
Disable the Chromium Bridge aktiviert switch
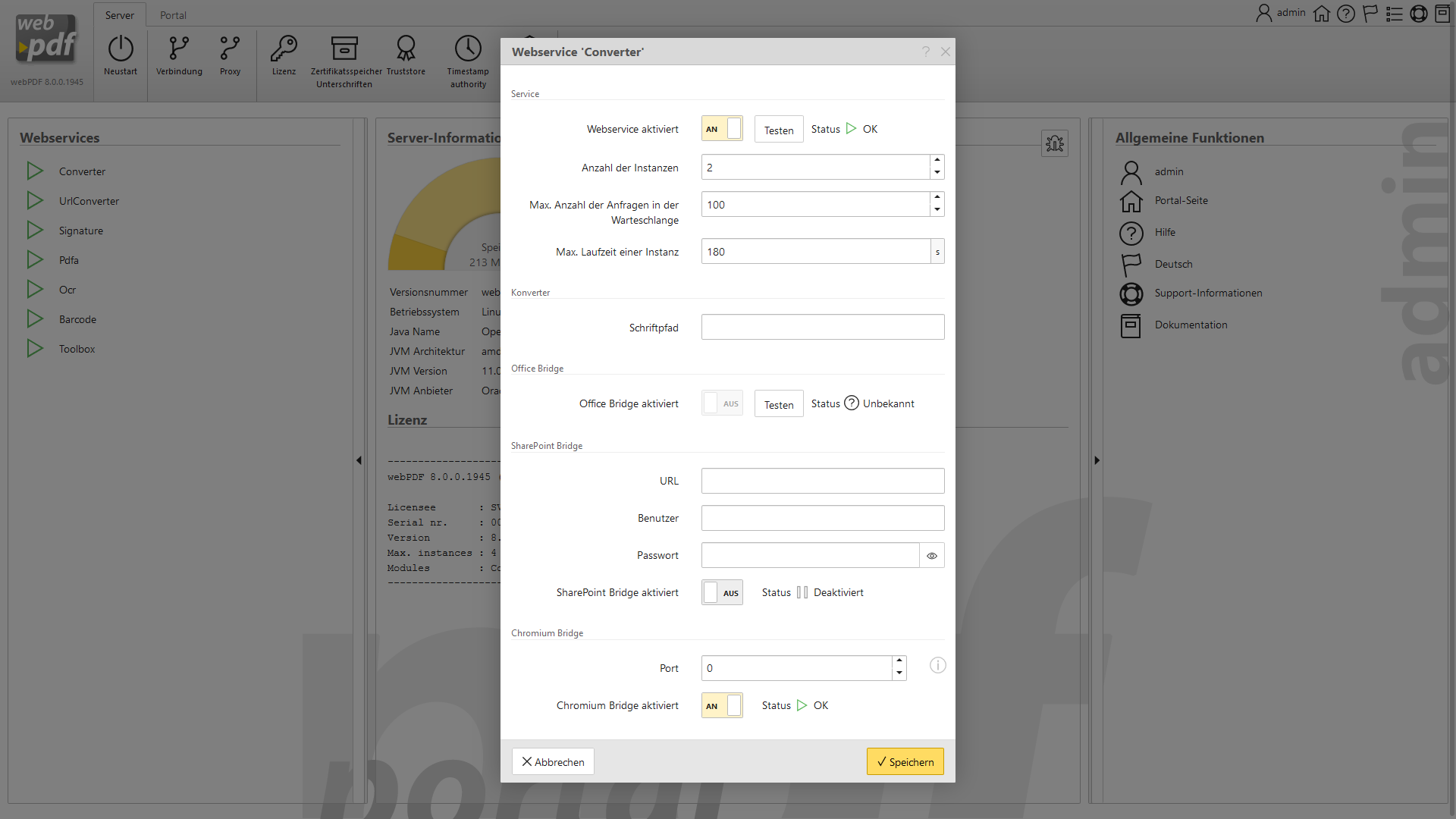(722, 706)
